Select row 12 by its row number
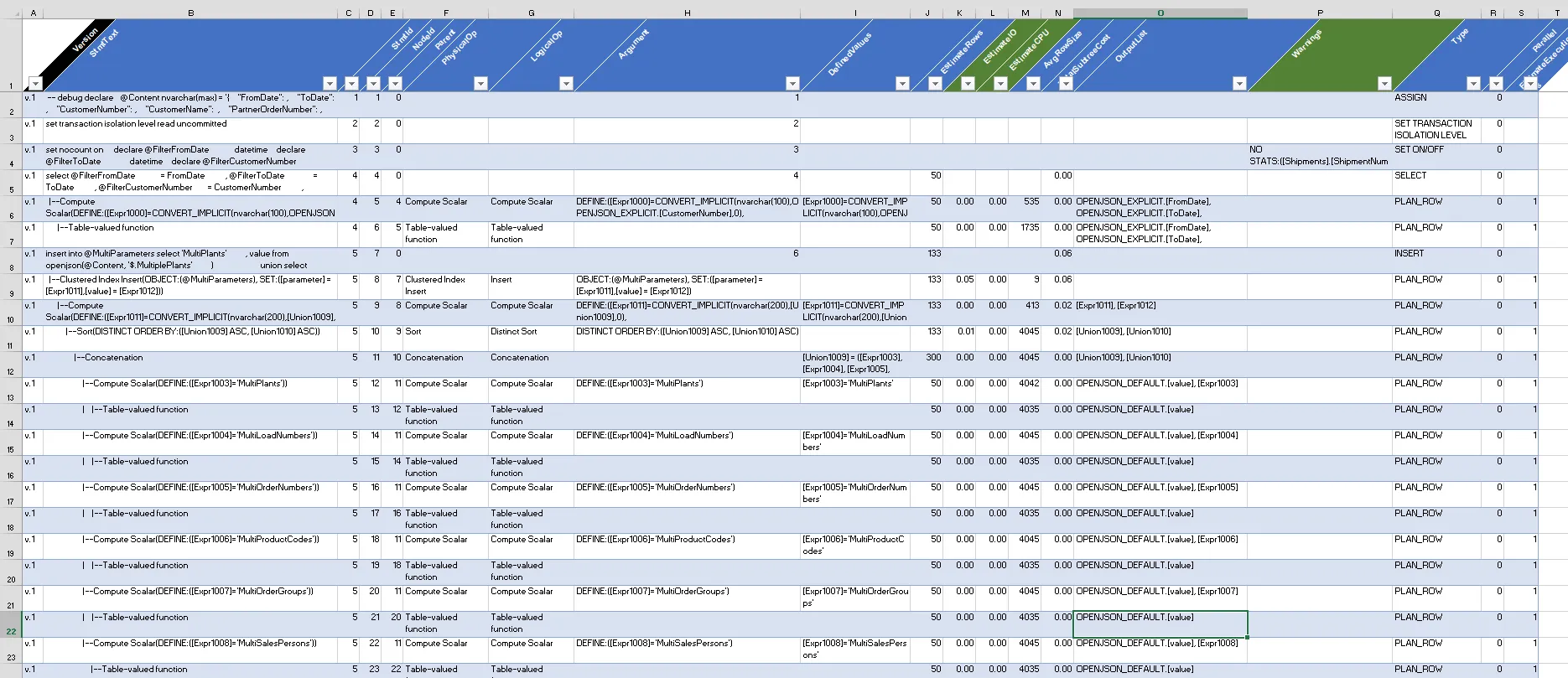 11,365
